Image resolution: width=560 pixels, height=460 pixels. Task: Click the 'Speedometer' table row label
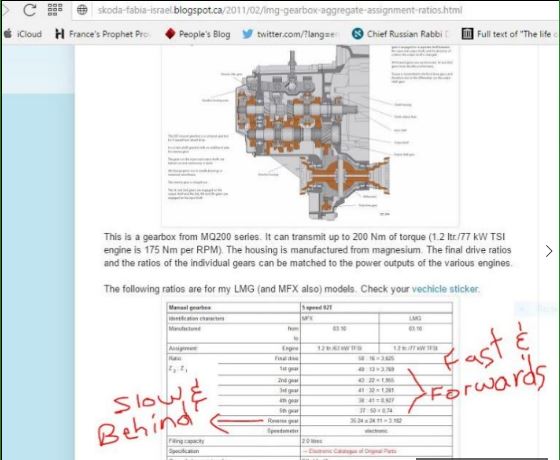click(283, 431)
